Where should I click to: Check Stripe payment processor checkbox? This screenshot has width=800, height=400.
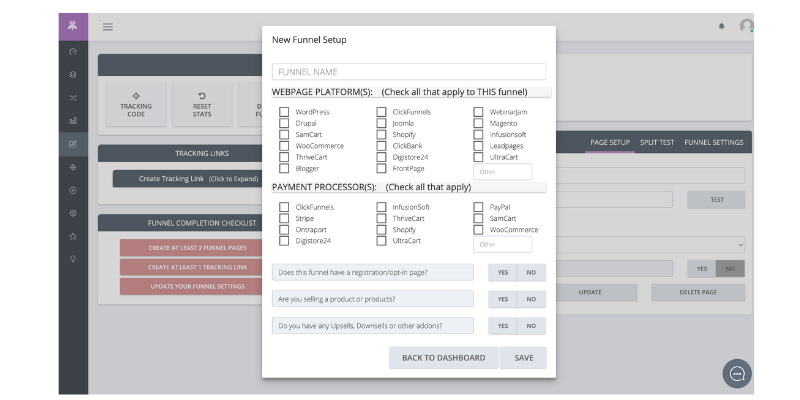point(284,218)
